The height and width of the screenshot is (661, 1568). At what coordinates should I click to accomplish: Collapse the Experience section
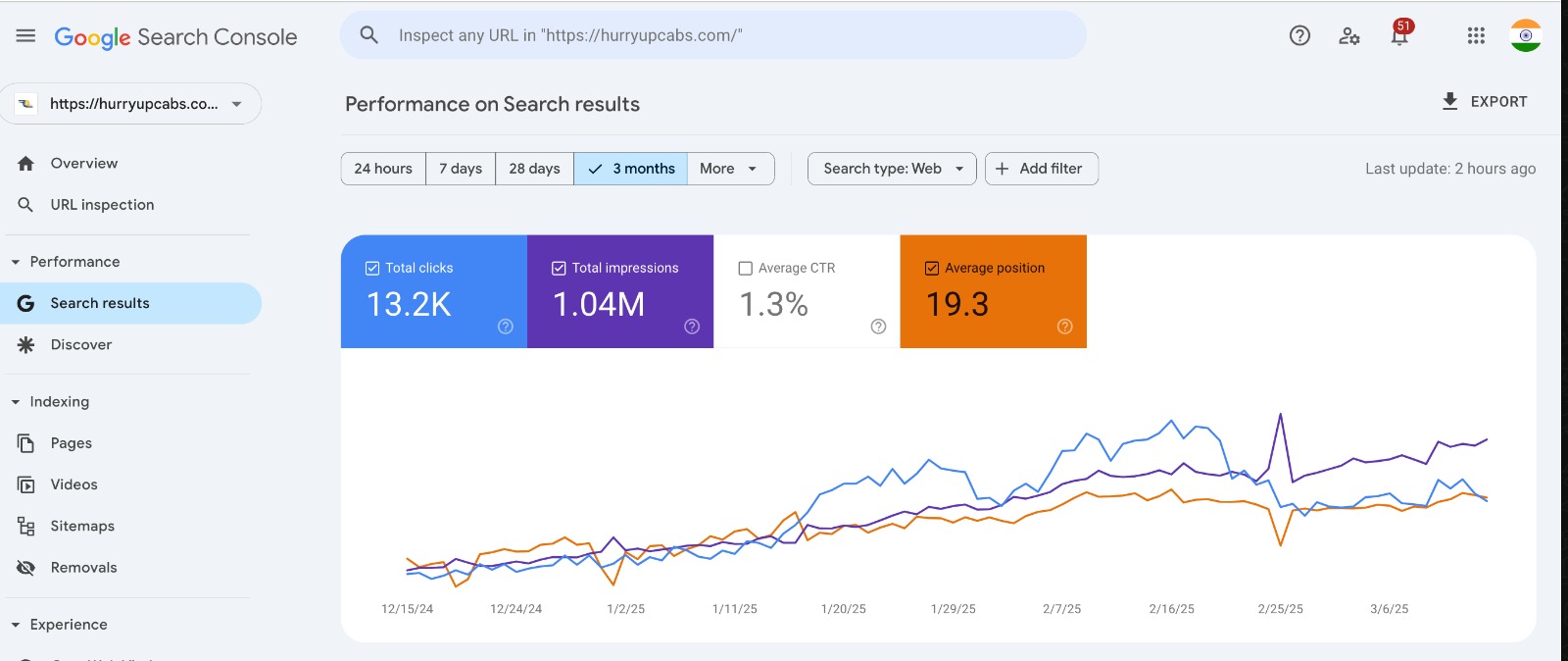pyautogui.click(x=16, y=625)
